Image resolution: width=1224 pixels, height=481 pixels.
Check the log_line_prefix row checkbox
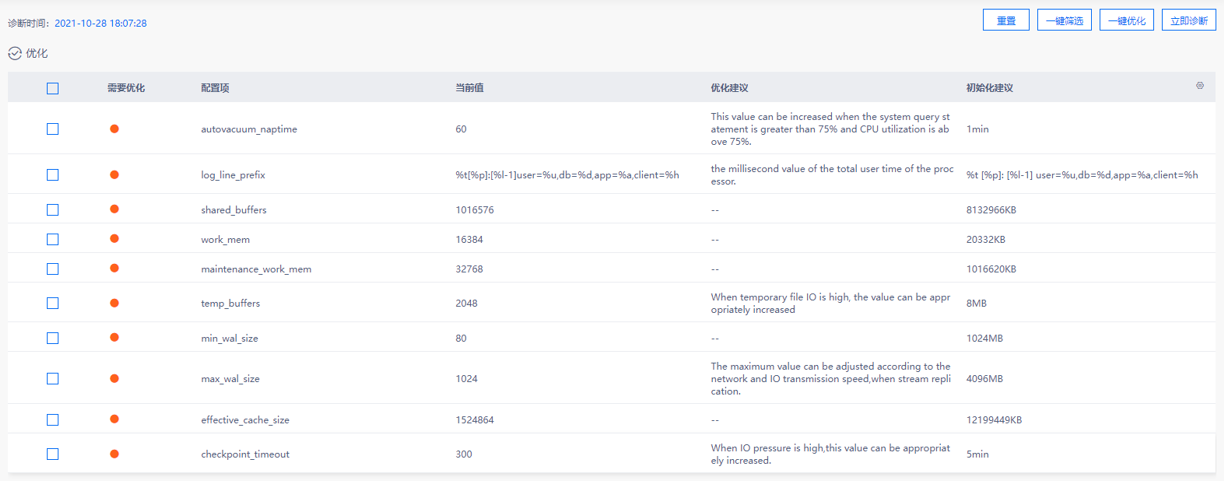pos(53,175)
